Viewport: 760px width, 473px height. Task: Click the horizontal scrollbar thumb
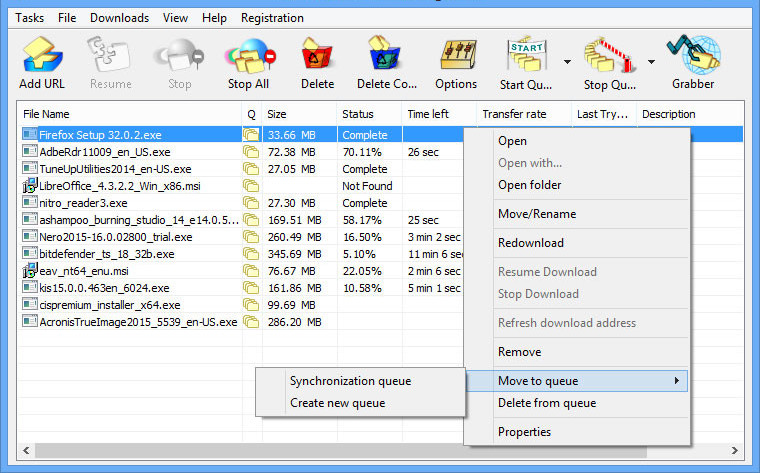tap(341, 451)
